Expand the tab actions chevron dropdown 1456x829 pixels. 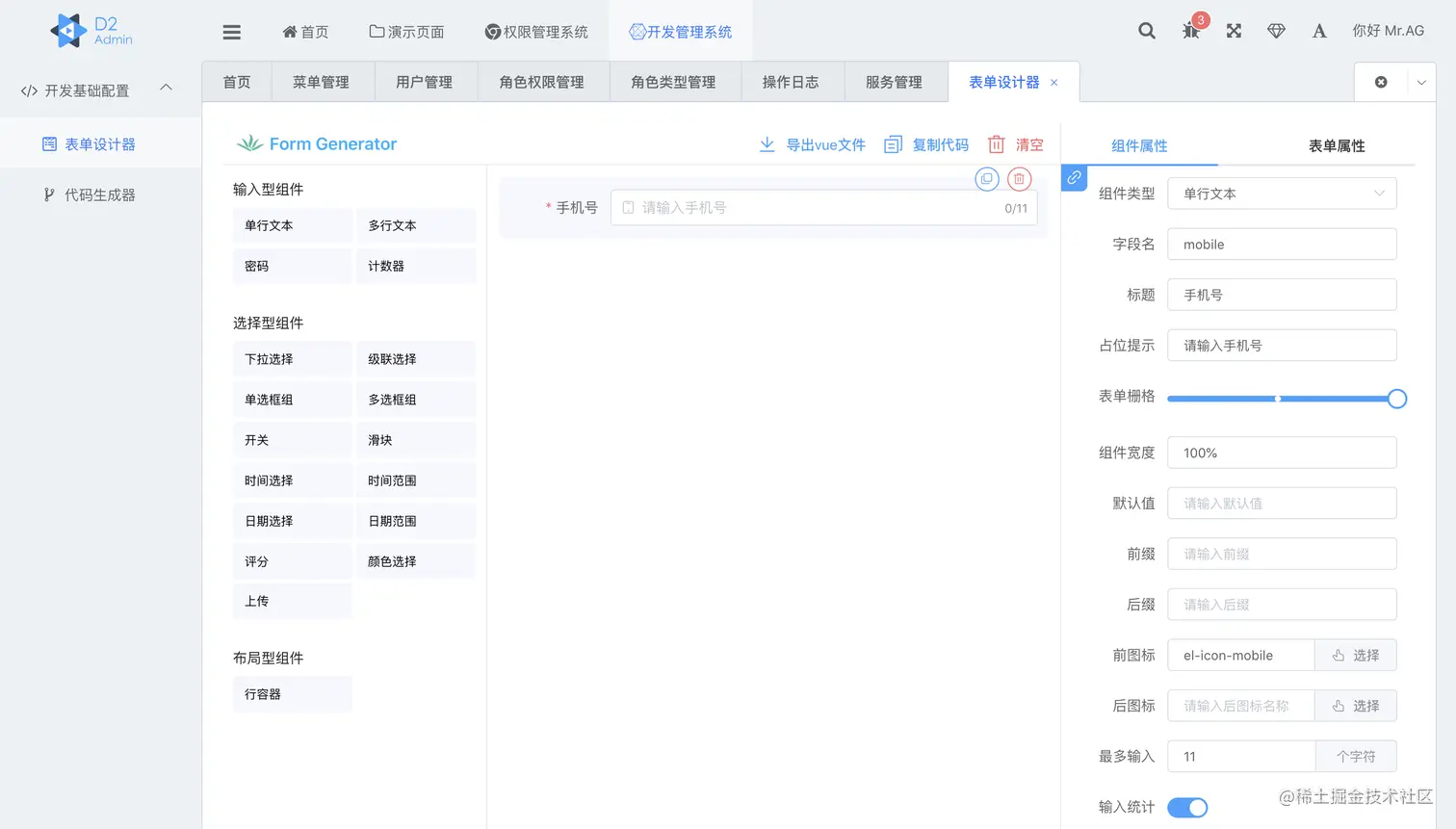1421,83
